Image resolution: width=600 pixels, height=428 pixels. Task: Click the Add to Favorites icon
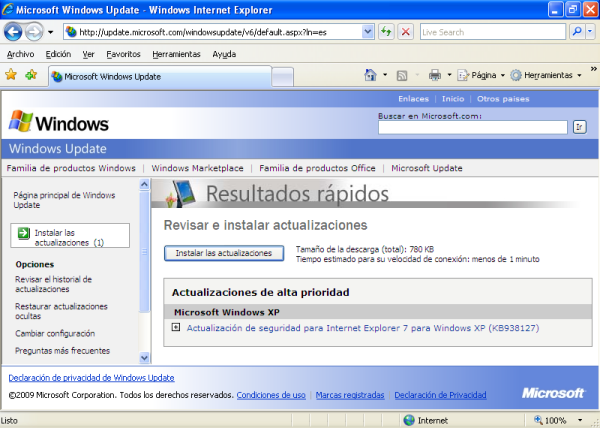[x=31, y=75]
